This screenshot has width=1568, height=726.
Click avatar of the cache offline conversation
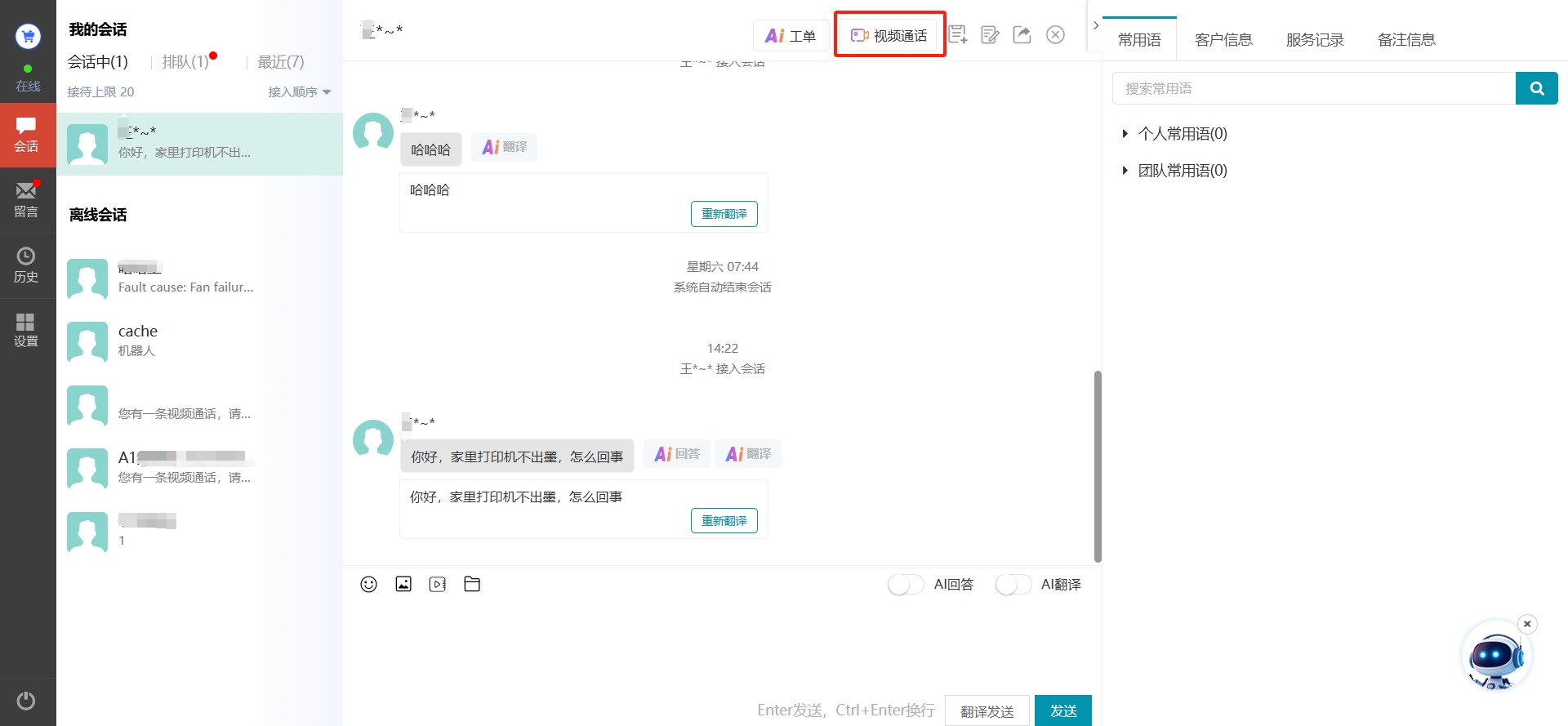pos(87,341)
